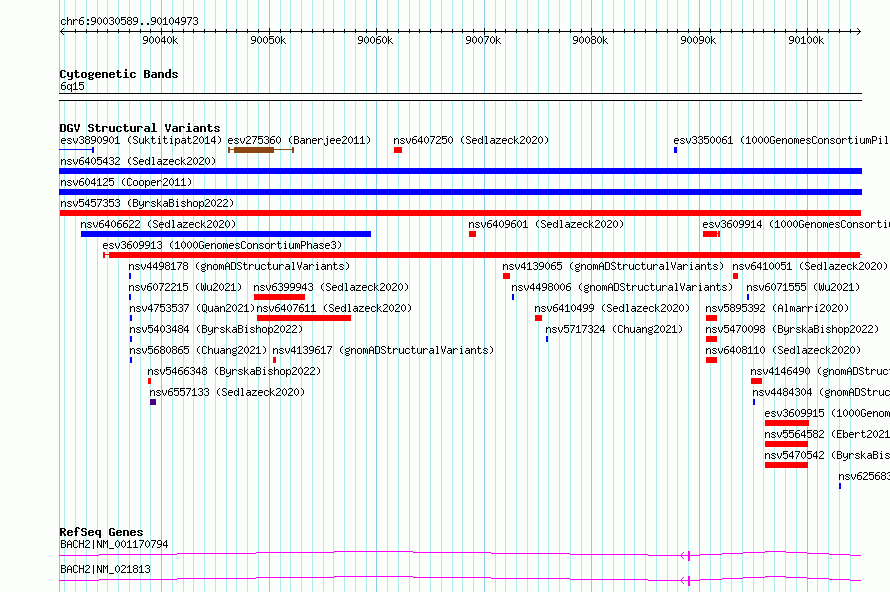Open BACH2|NM_021813 gene label
Image resolution: width=890 pixels, height=592 pixels.
[x=105, y=569]
